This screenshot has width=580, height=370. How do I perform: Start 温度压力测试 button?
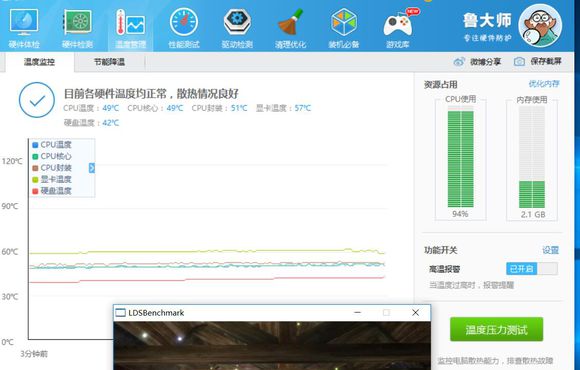point(496,329)
